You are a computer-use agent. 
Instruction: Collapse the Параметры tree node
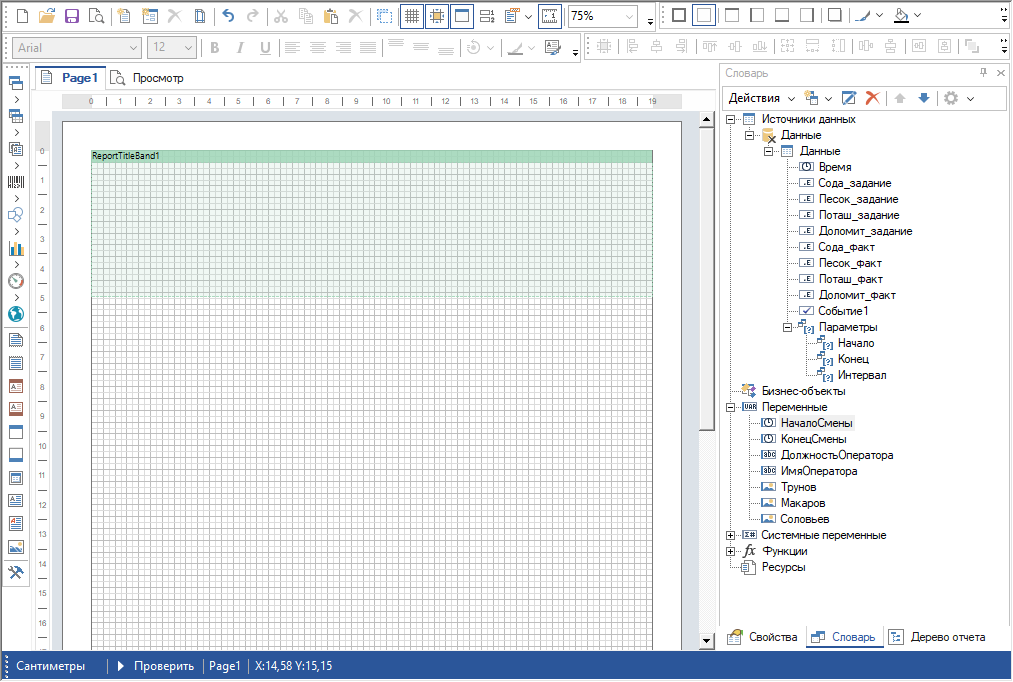(787, 327)
